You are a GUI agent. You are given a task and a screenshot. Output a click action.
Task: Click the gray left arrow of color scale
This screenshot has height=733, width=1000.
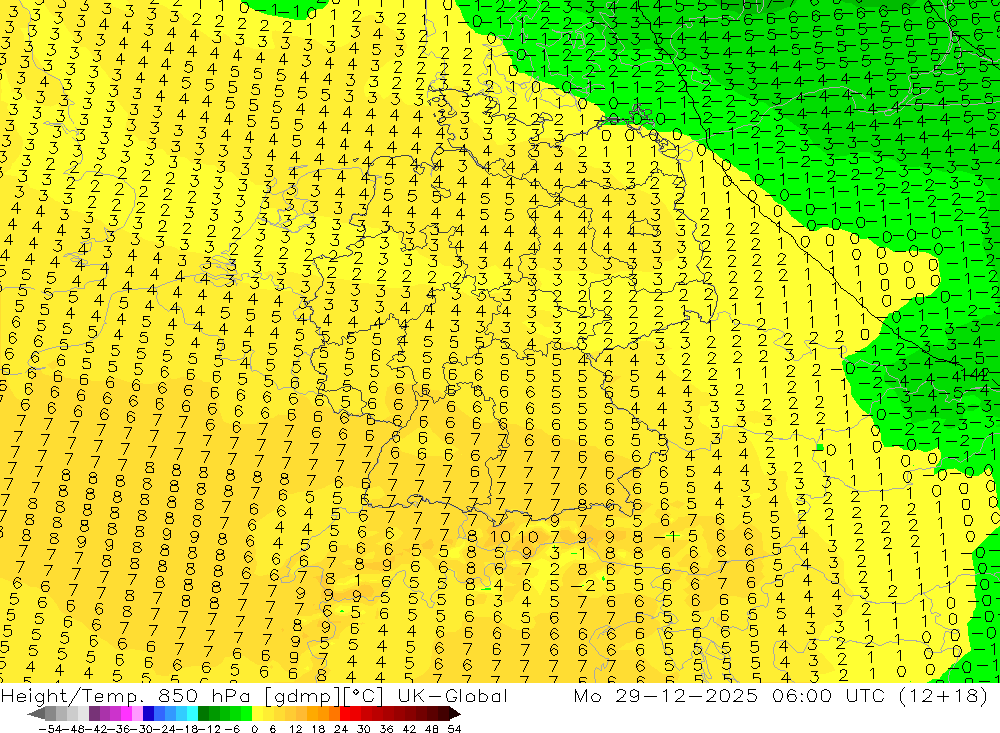click(36, 713)
